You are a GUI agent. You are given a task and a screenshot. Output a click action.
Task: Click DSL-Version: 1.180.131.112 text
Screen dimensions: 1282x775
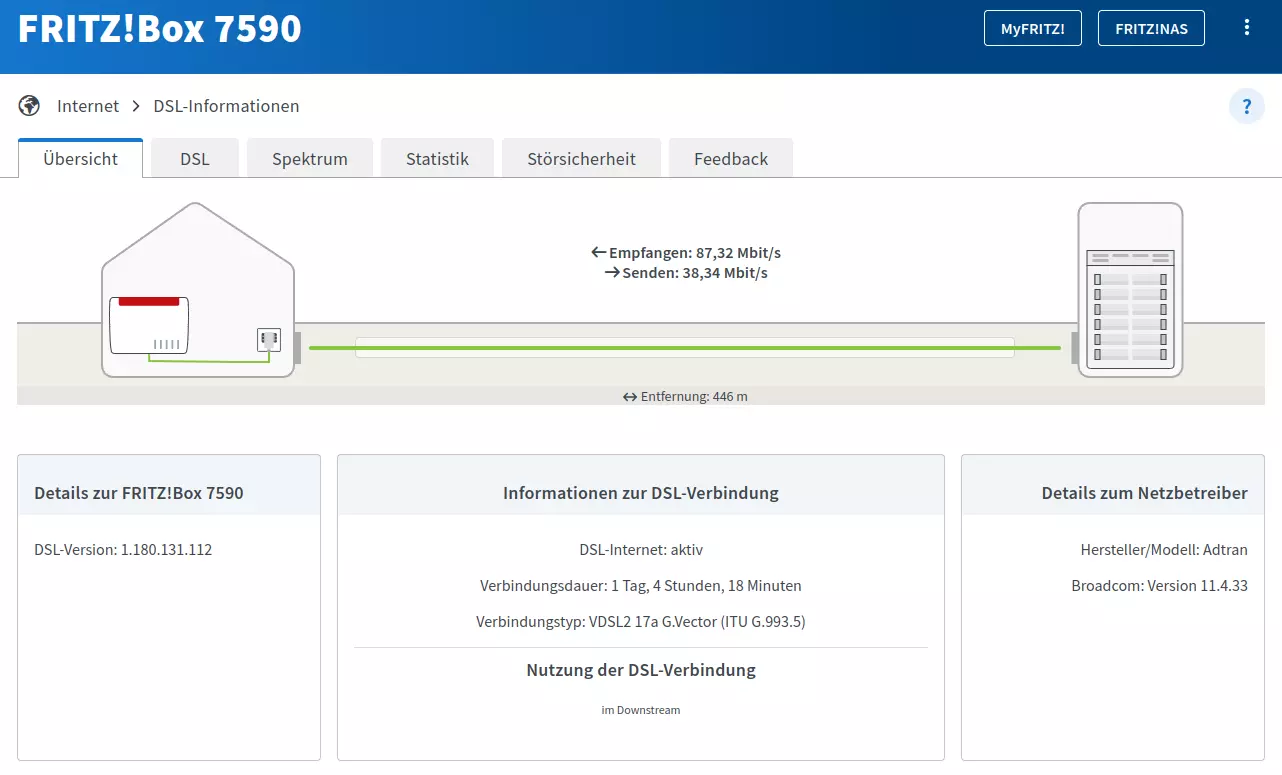123,549
